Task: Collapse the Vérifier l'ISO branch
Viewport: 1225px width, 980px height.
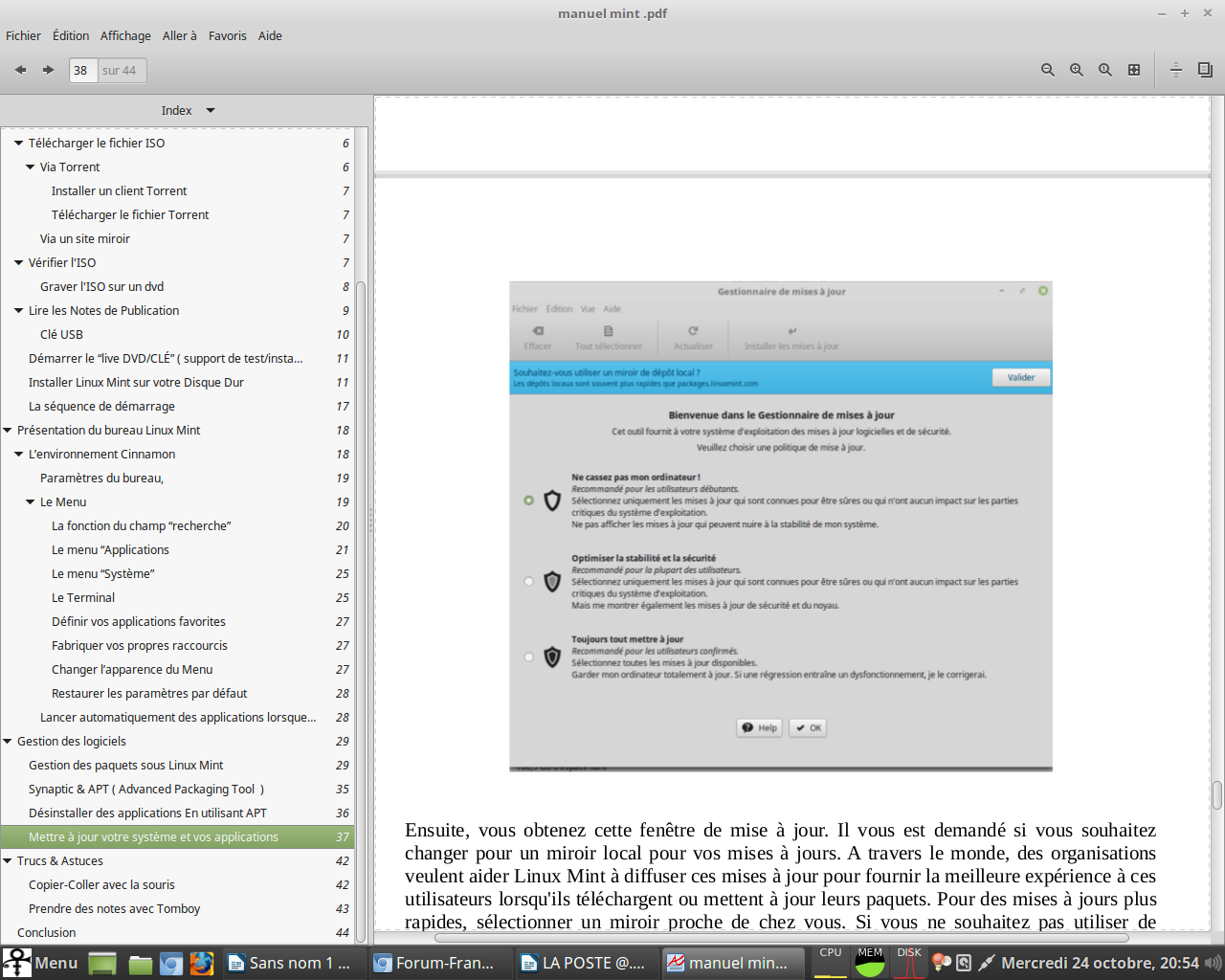Action: tap(18, 262)
